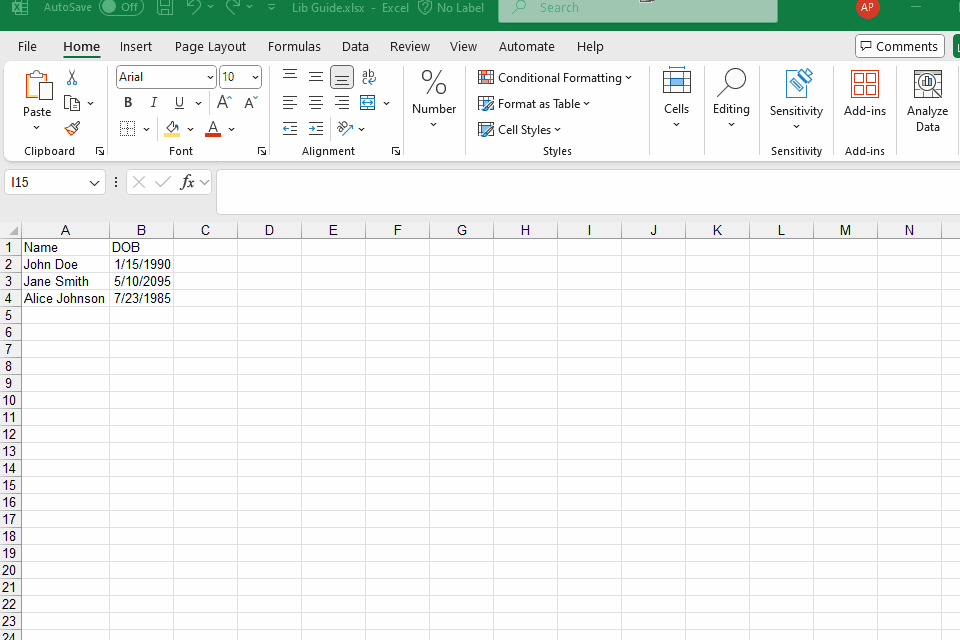Open Font Color palette arrow
The height and width of the screenshot is (640, 960).
click(x=231, y=129)
